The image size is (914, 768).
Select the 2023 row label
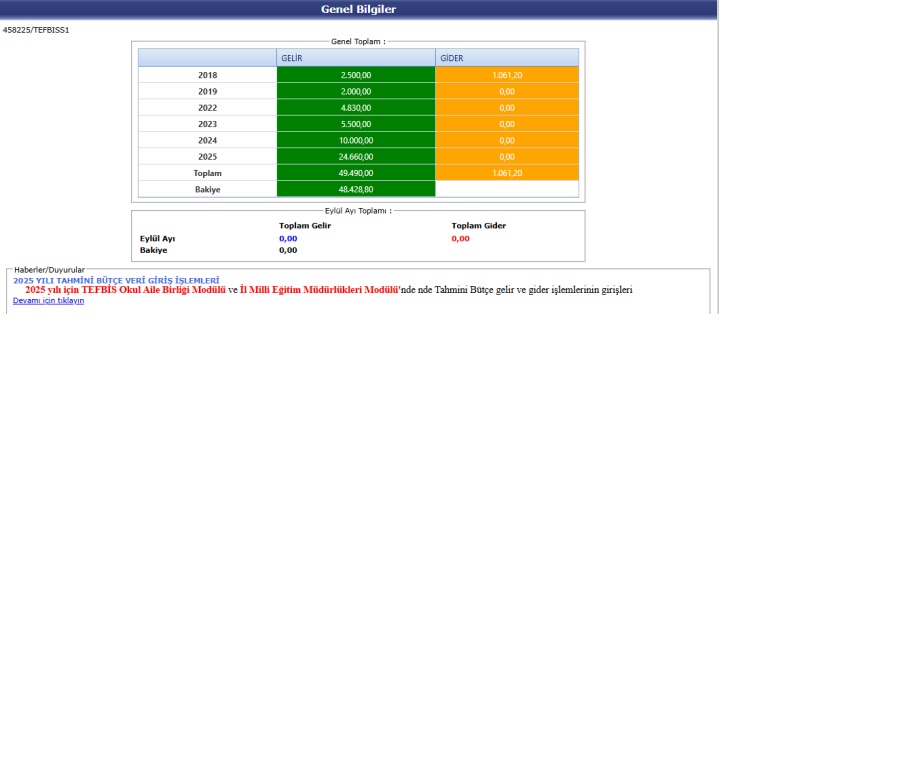pos(207,124)
